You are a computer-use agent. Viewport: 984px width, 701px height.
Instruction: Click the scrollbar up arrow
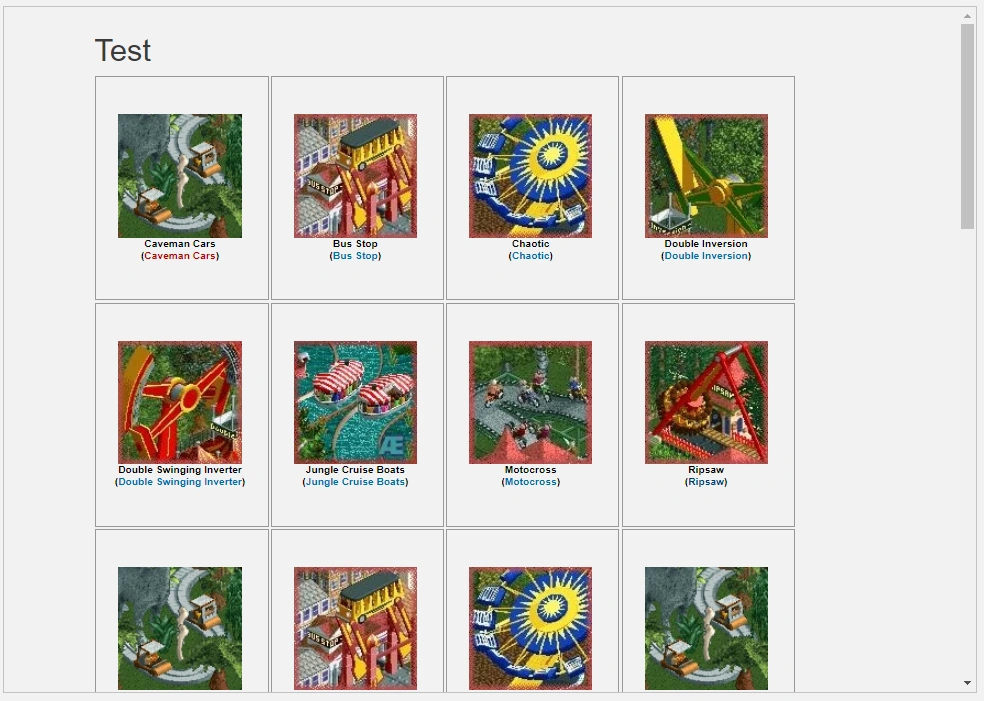point(967,16)
